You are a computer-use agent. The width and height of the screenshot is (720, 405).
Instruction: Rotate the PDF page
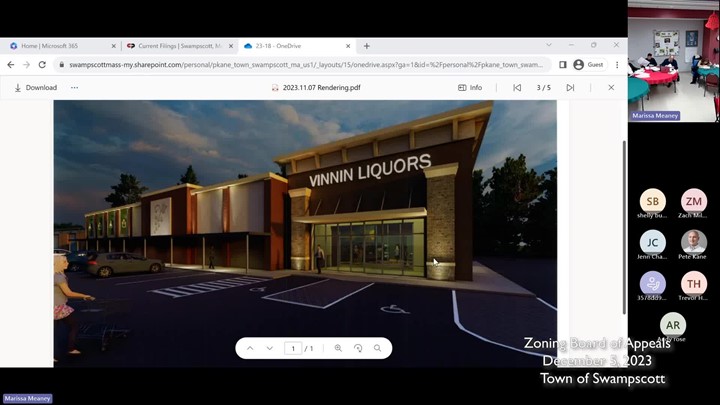[x=358, y=348]
